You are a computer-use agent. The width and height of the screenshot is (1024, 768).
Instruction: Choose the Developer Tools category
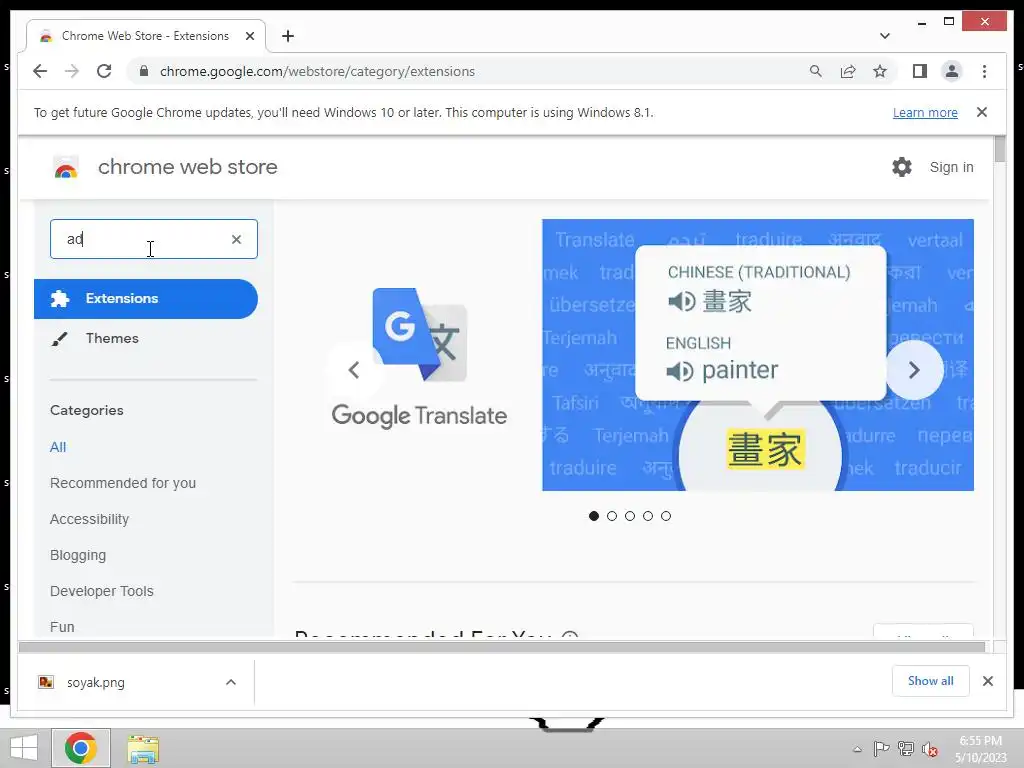pos(101,591)
